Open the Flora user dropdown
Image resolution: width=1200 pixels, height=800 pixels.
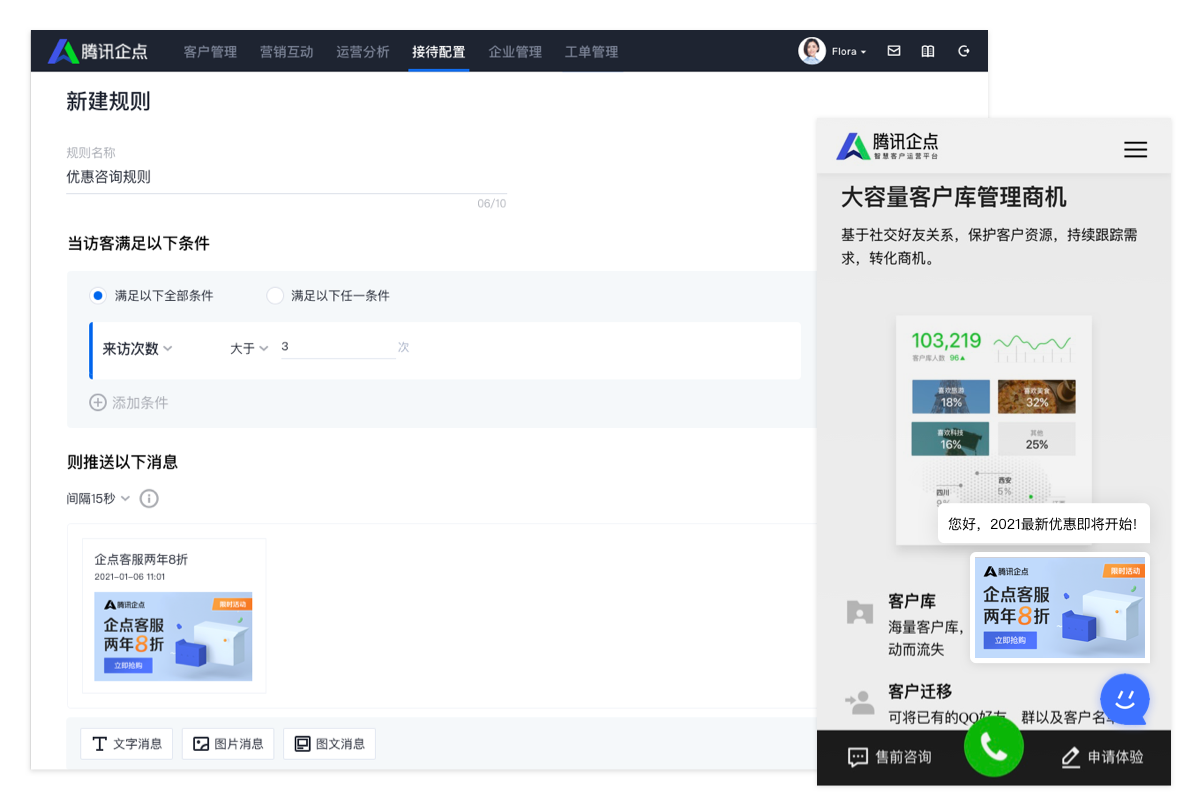849,51
